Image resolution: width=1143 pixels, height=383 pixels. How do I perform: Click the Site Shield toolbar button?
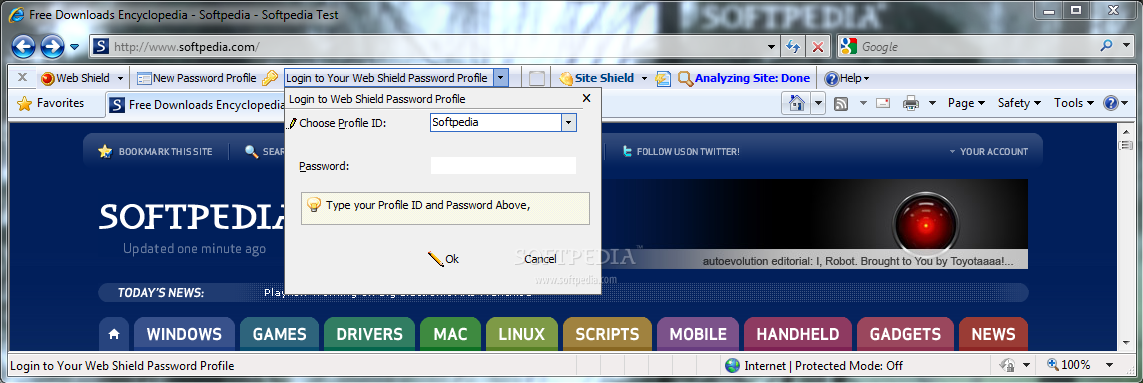(x=596, y=78)
